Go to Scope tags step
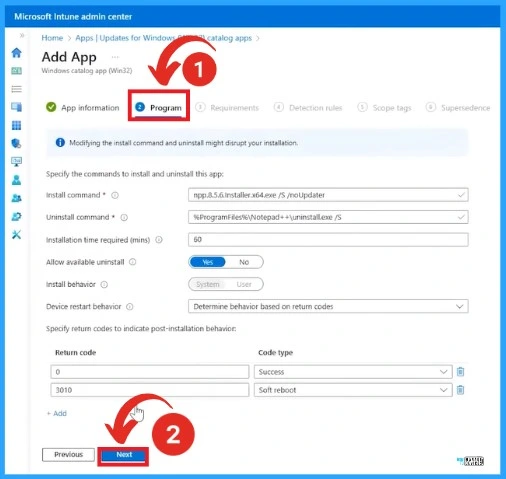The height and width of the screenshot is (479, 506). tap(384, 108)
